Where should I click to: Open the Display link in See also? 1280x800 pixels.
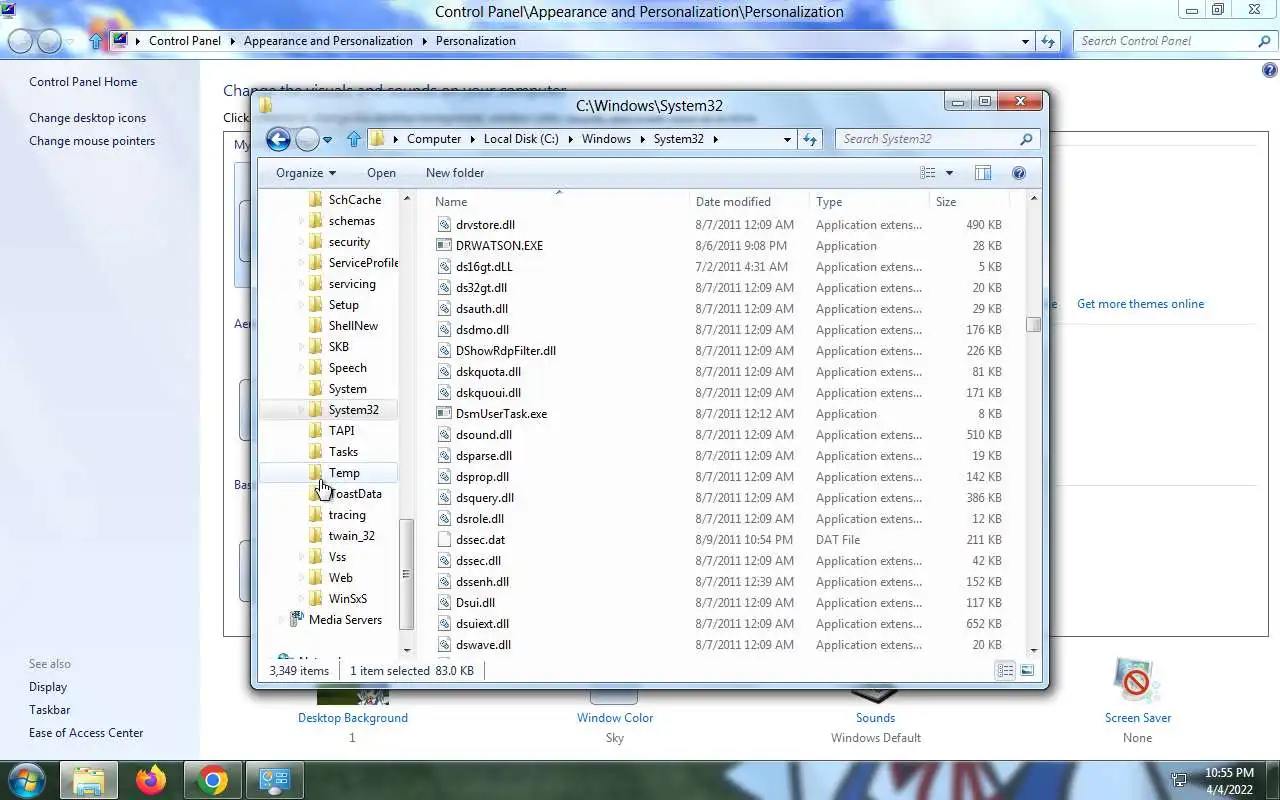(48, 687)
